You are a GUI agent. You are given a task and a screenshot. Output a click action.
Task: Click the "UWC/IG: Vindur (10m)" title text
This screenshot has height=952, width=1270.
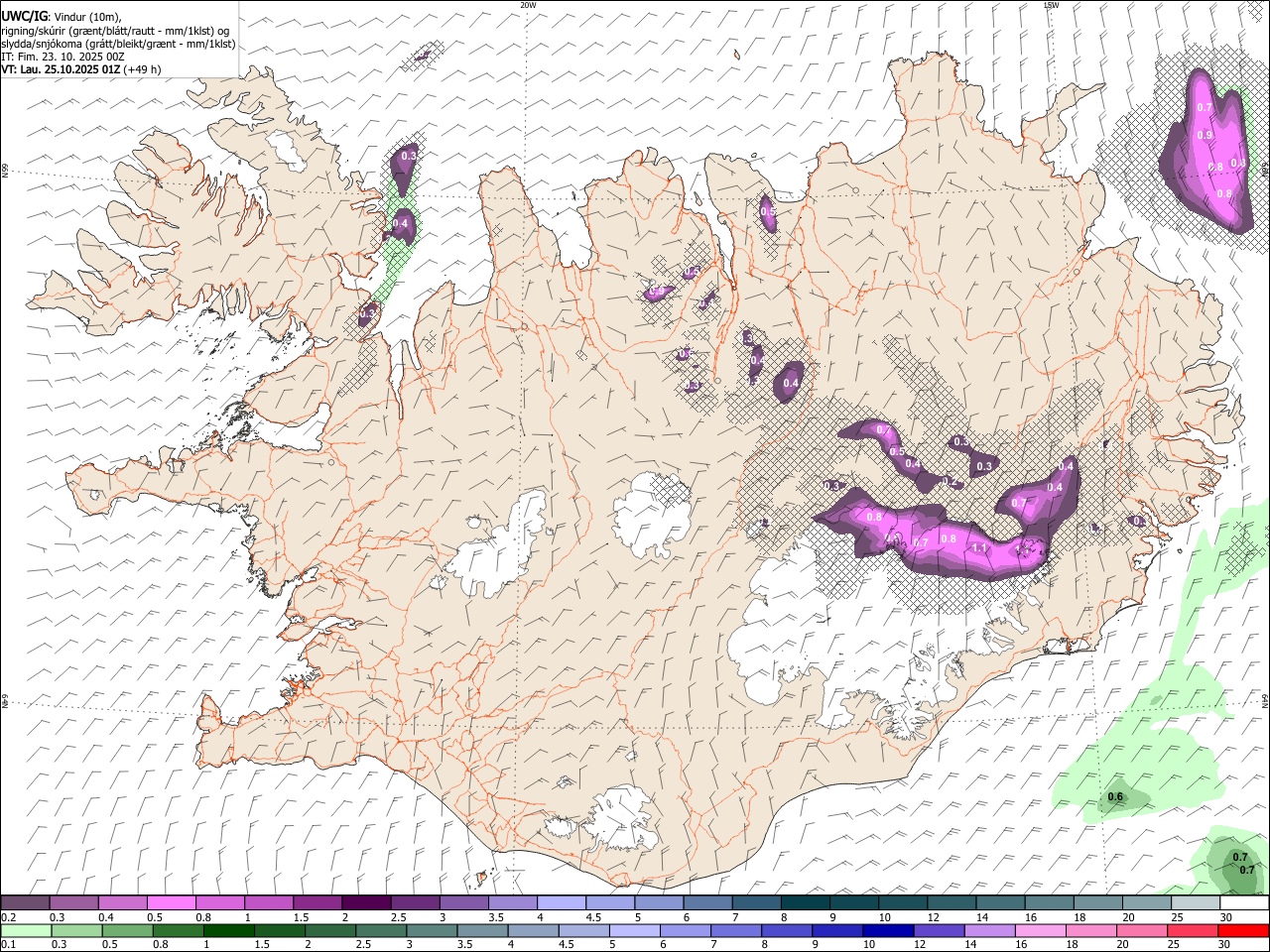(62, 17)
